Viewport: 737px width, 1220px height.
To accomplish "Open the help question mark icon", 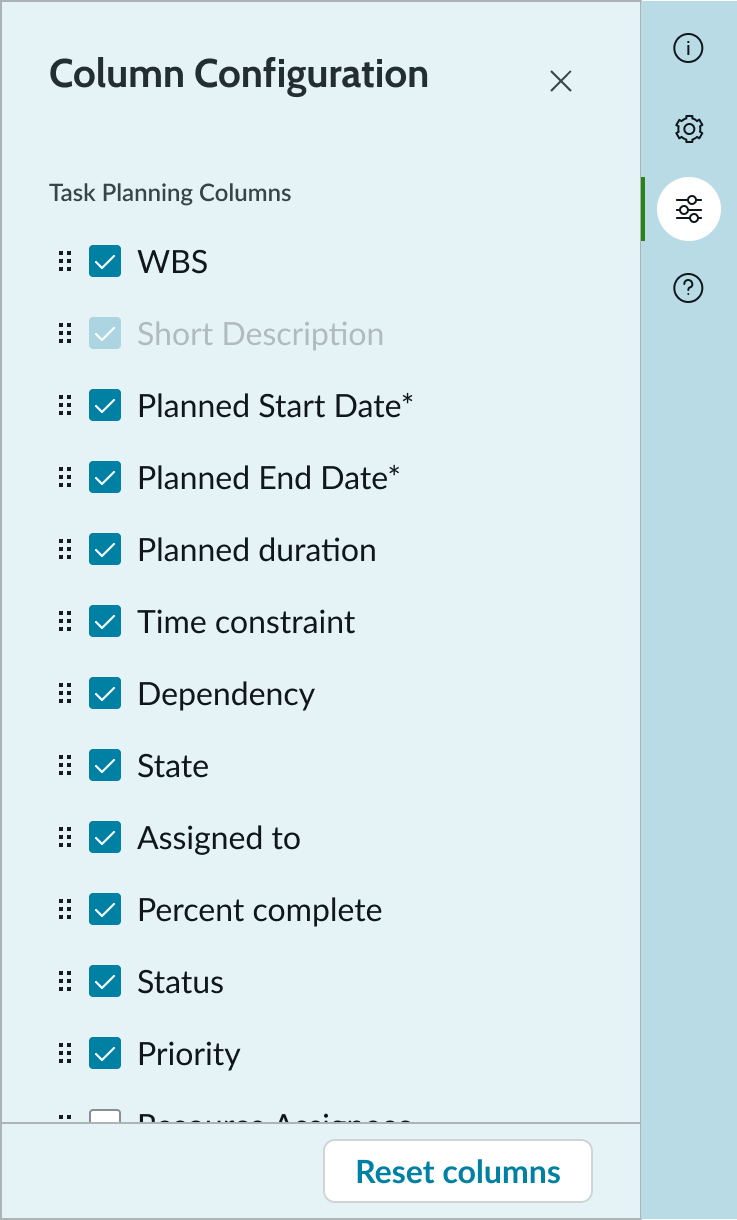I will click(x=688, y=289).
